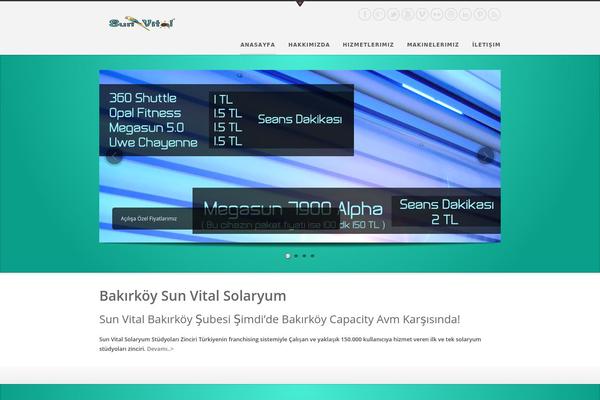600x400 pixels.
Task: Click the Megasun 7900 Alpha banner text
Action: click(x=292, y=209)
